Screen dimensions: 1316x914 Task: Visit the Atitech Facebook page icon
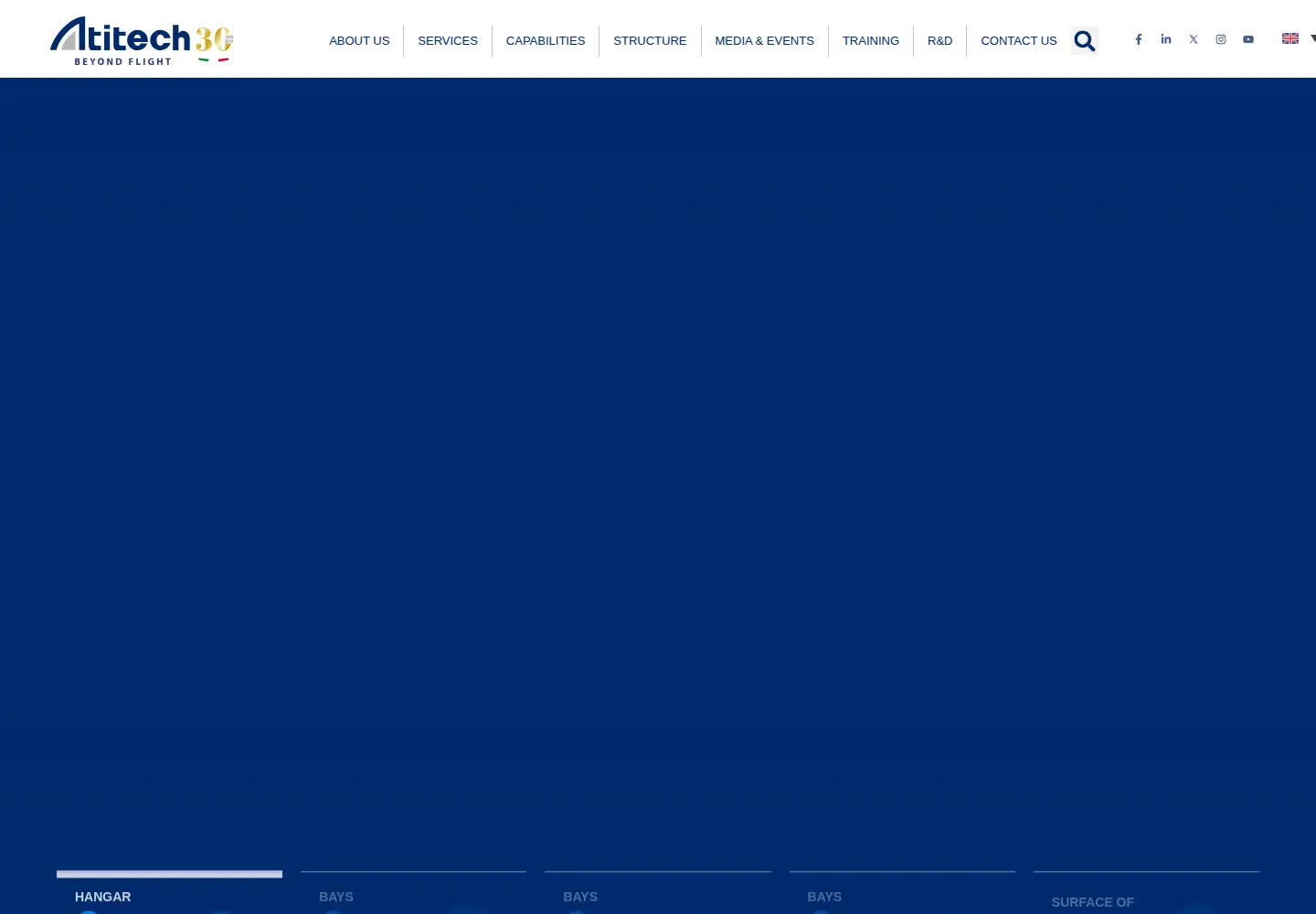point(1139,39)
